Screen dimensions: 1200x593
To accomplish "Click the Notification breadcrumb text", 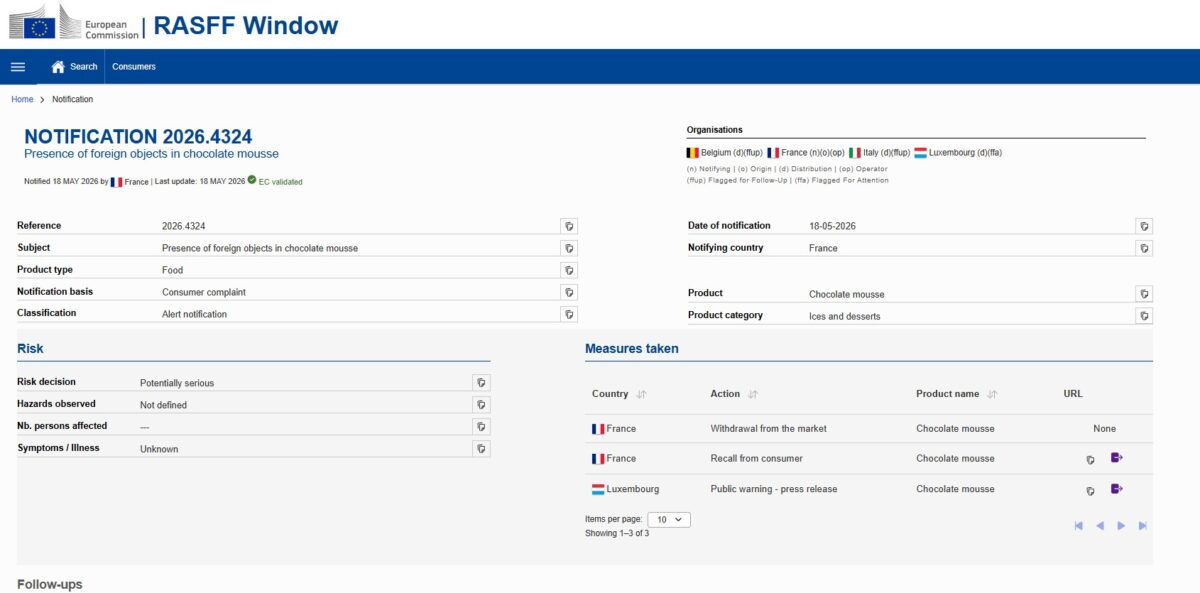I will (72, 99).
